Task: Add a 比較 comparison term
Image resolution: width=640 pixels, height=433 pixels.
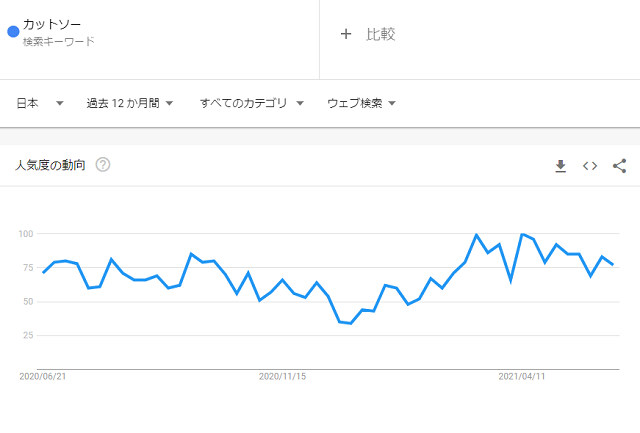Action: pyautogui.click(x=380, y=34)
